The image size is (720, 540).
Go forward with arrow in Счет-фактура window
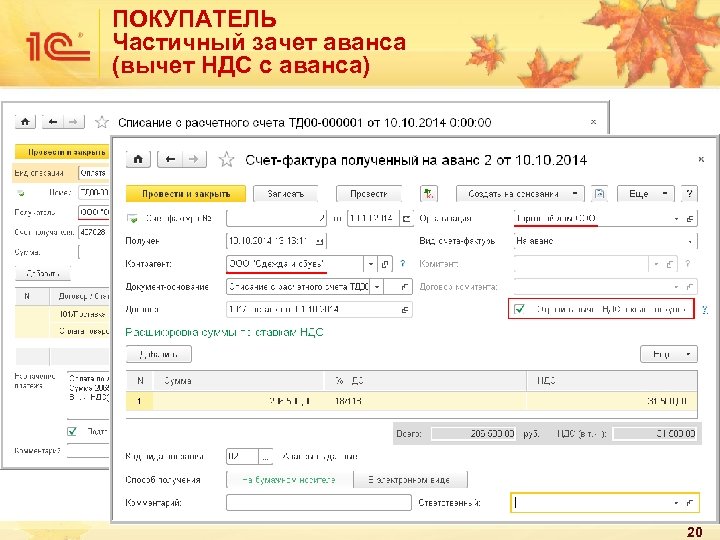click(194, 159)
